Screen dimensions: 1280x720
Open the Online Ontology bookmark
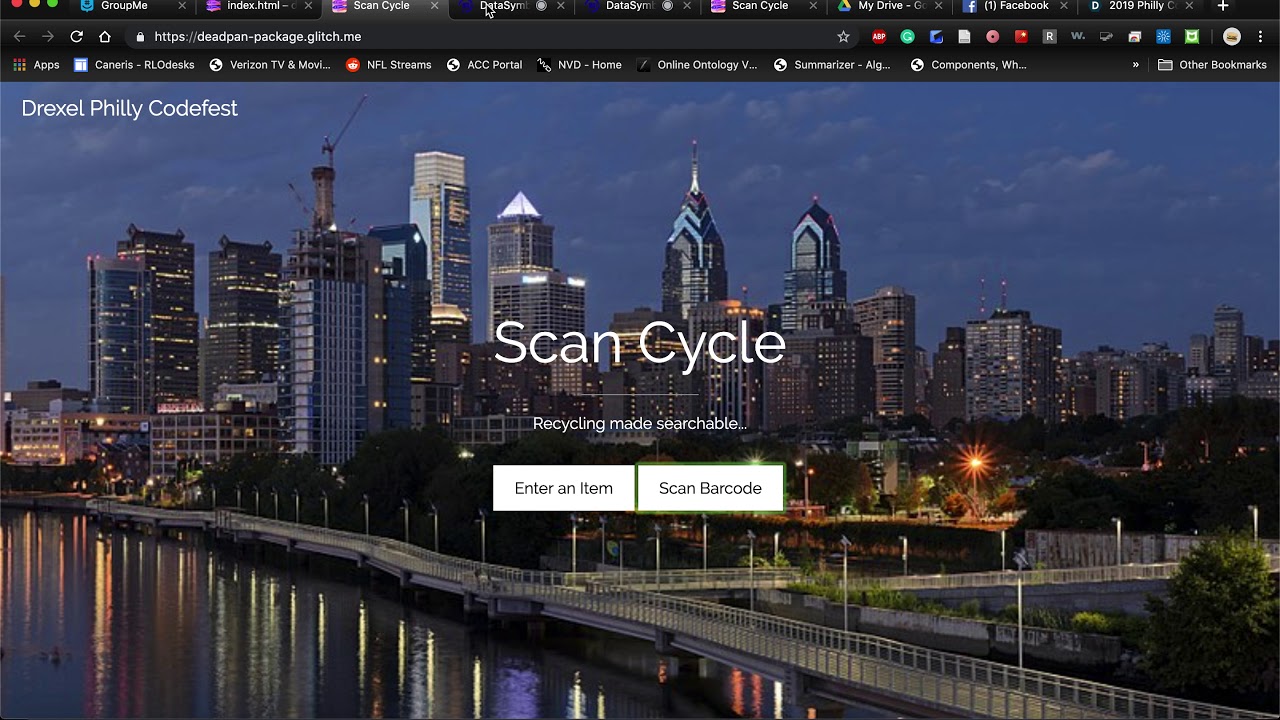(x=697, y=65)
